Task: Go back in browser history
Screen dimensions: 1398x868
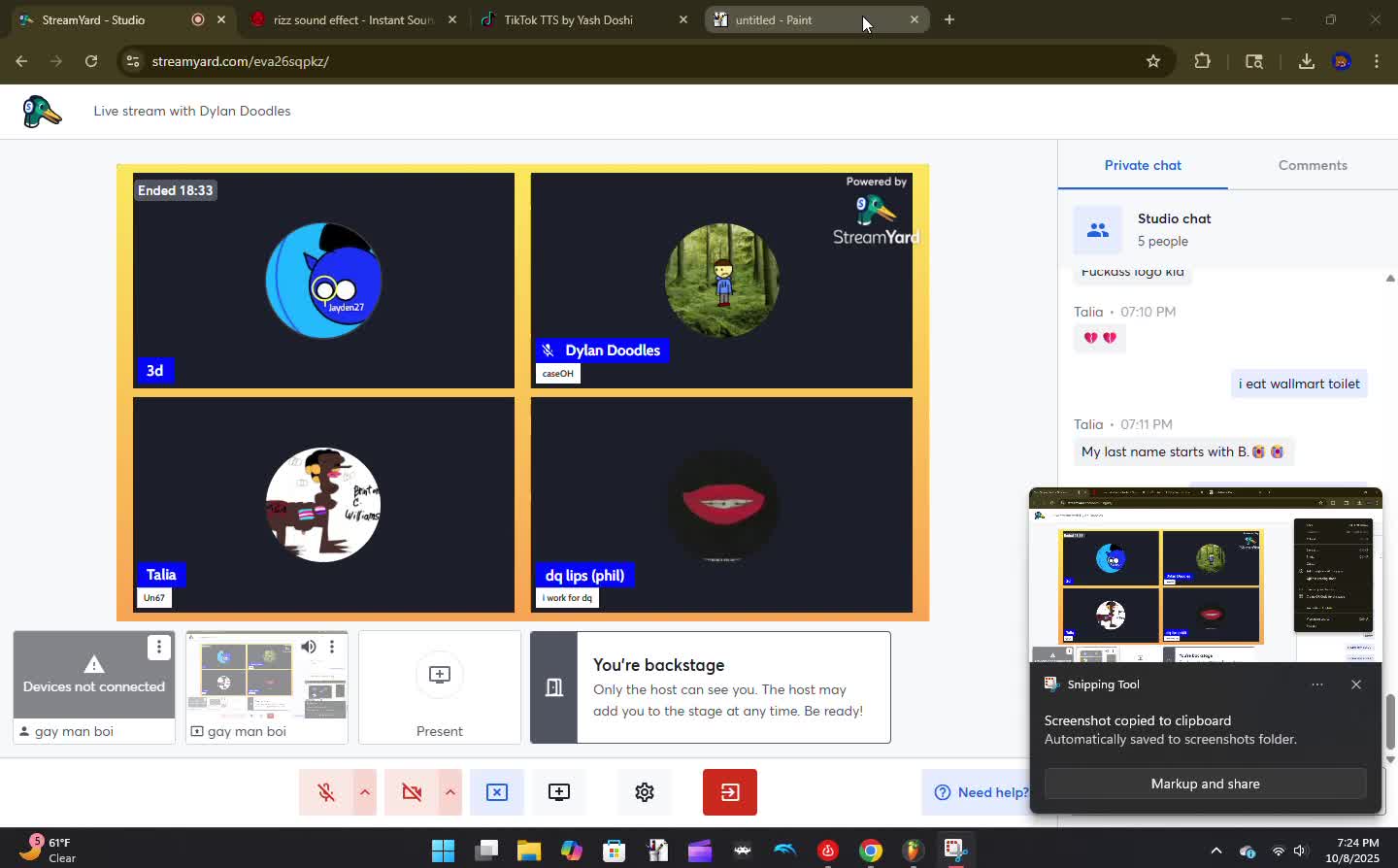Action: (x=21, y=61)
